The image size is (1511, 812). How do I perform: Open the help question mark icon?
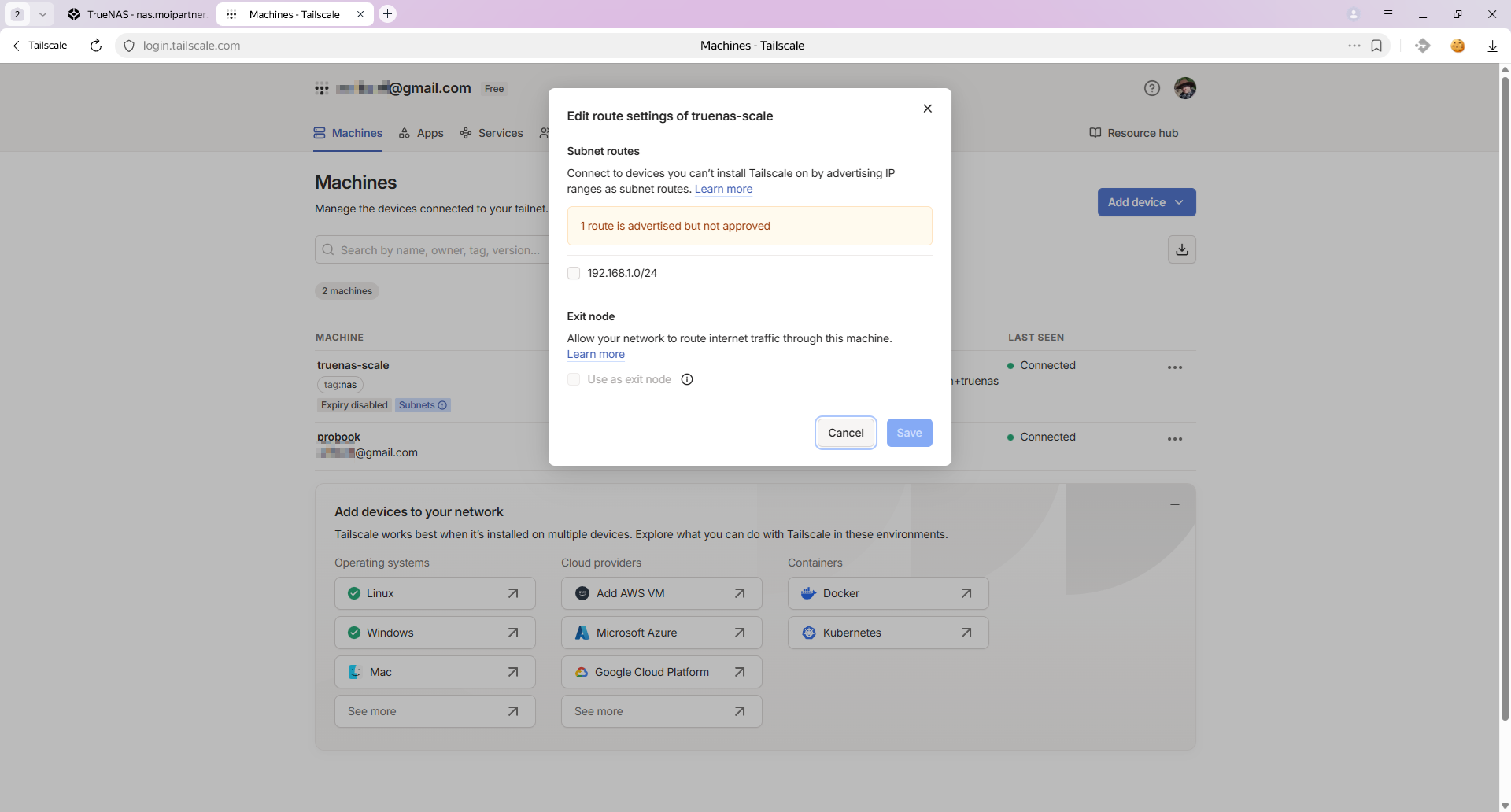tap(1151, 88)
